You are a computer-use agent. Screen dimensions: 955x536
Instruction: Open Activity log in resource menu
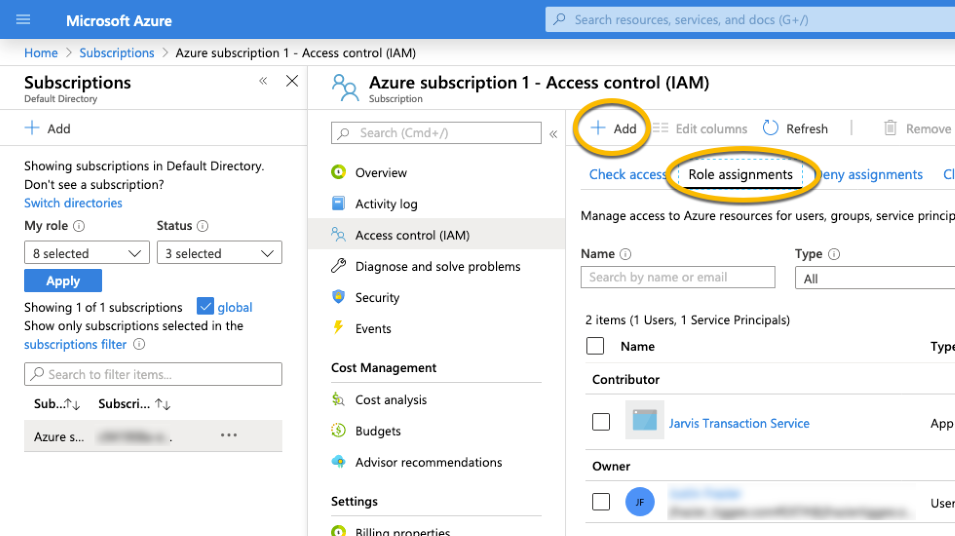click(386, 203)
